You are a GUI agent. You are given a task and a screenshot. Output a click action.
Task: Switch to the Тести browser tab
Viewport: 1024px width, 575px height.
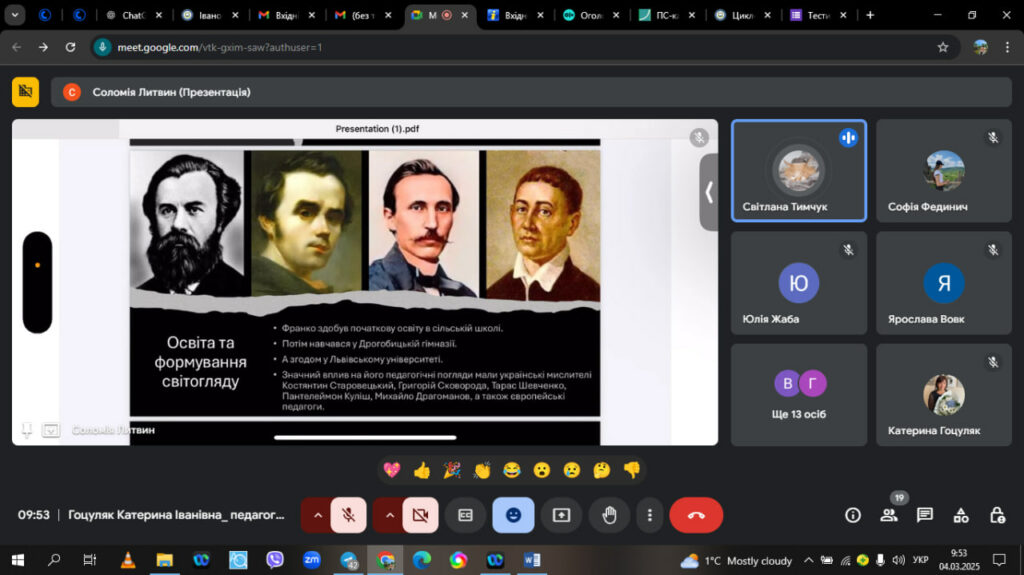(817, 15)
